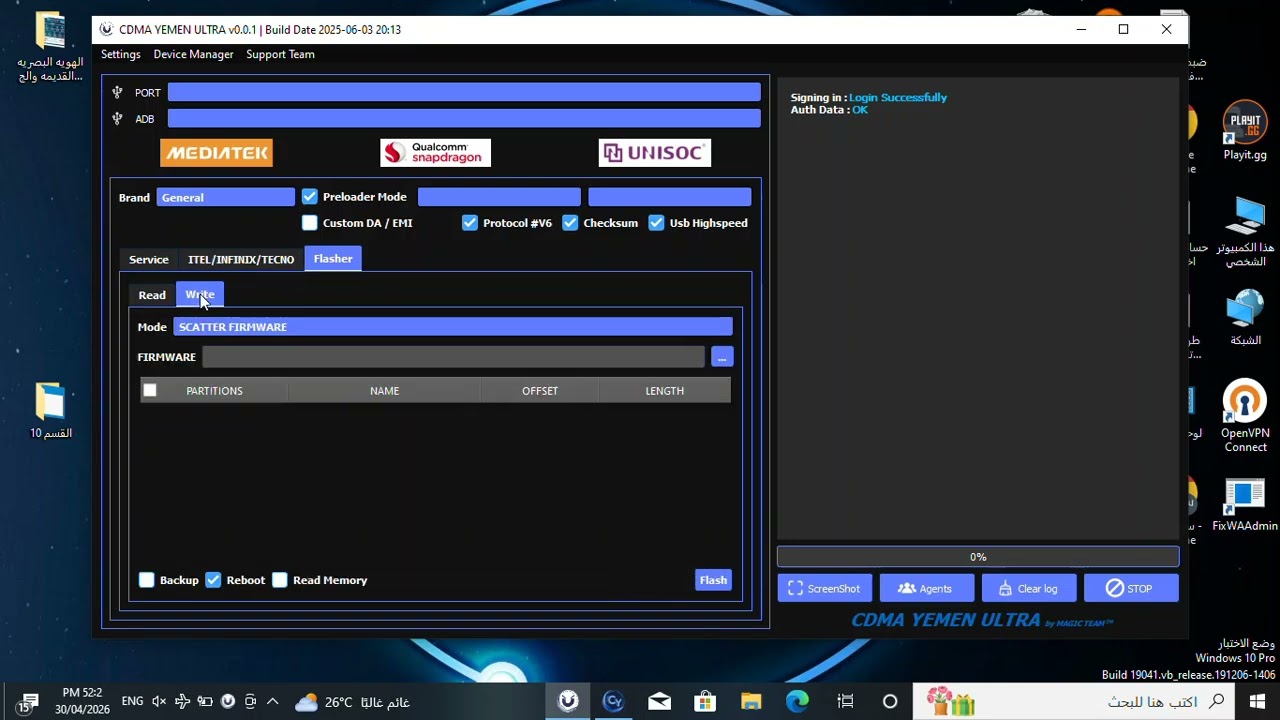
Task: Click the taskbar search box
Action: click(1075, 702)
